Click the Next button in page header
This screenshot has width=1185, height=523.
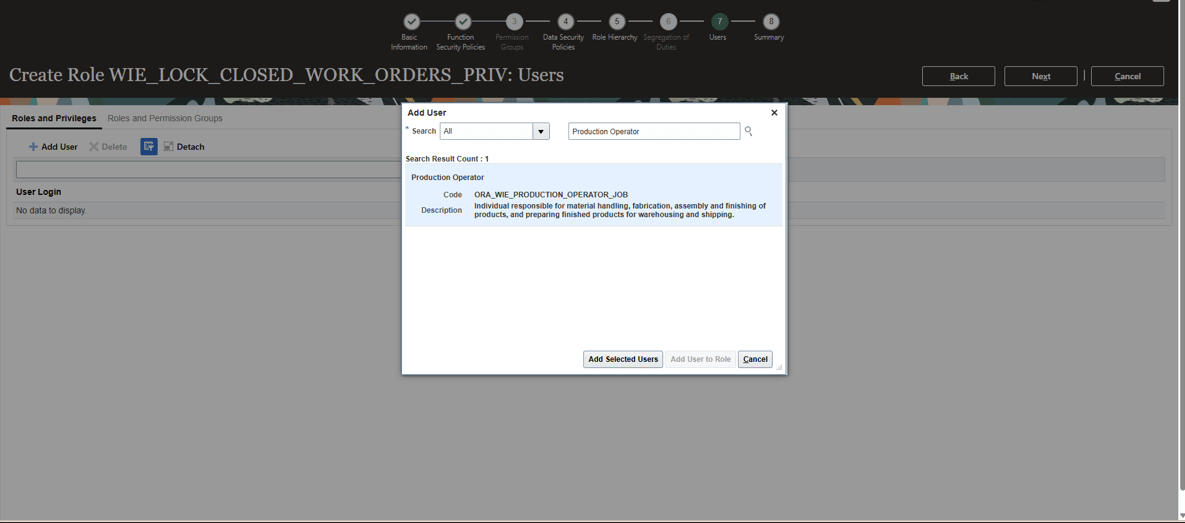click(x=1041, y=76)
